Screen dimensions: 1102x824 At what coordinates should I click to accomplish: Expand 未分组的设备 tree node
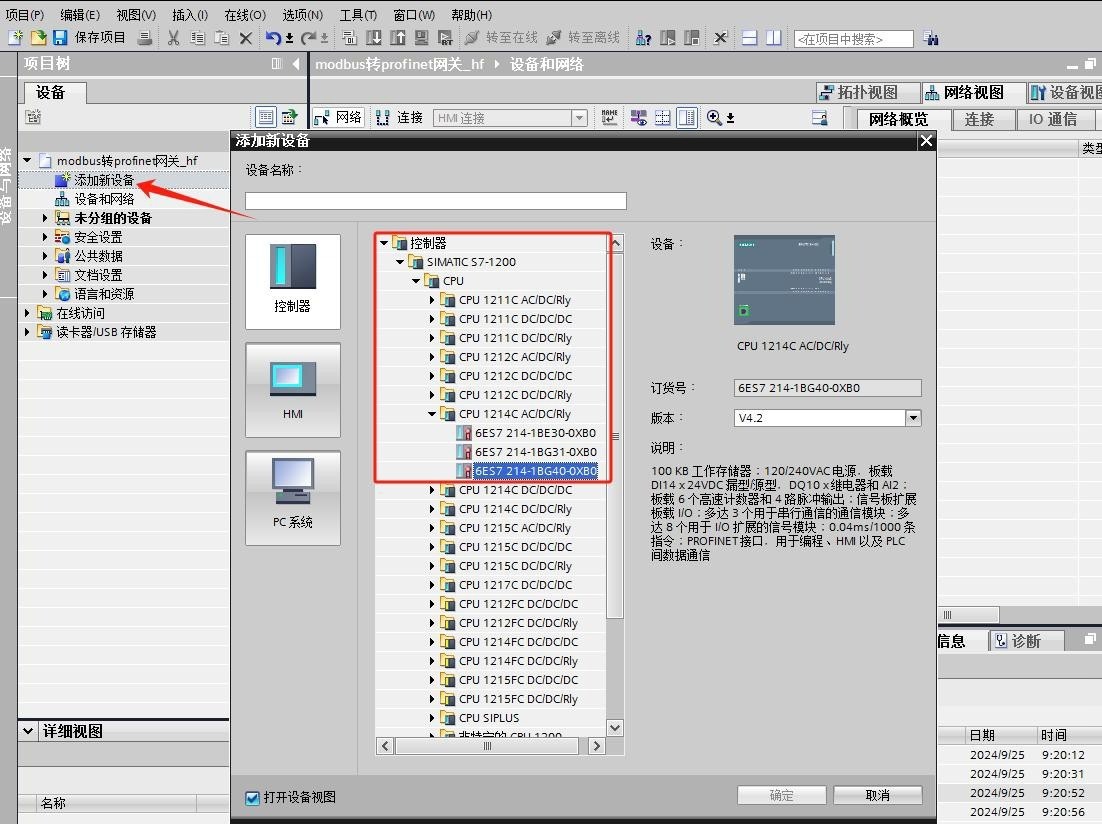pyautogui.click(x=45, y=218)
